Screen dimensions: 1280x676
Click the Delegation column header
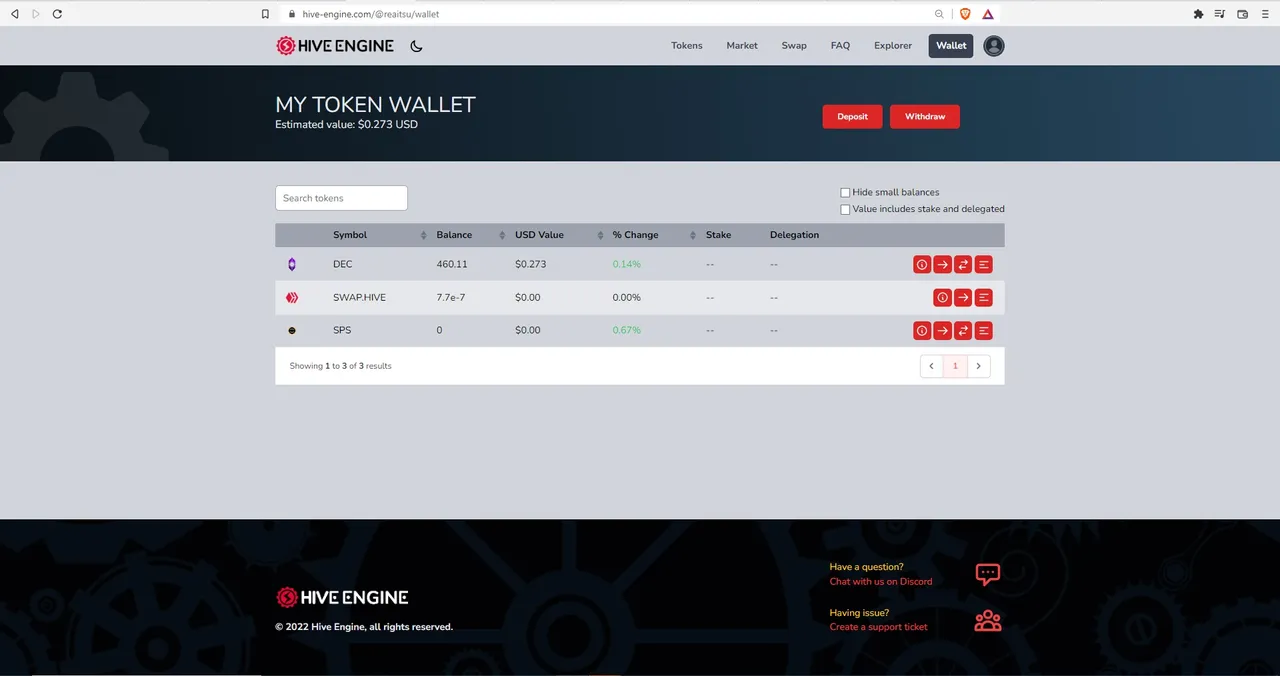[x=794, y=235]
